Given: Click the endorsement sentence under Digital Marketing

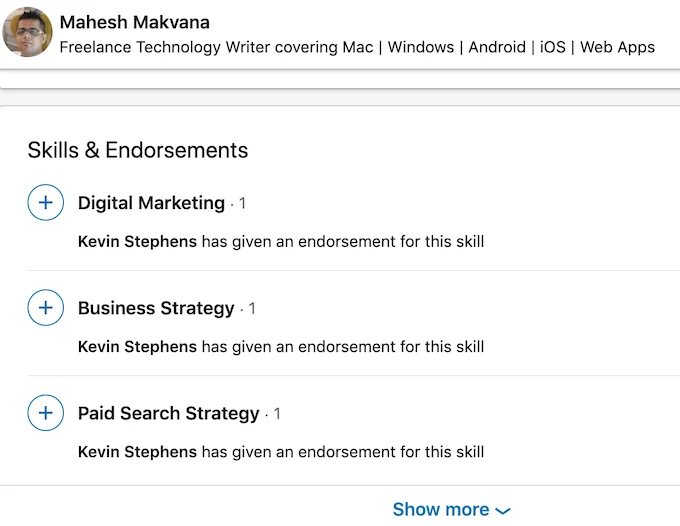Looking at the screenshot, I should pyautogui.click(x=343, y=241).
